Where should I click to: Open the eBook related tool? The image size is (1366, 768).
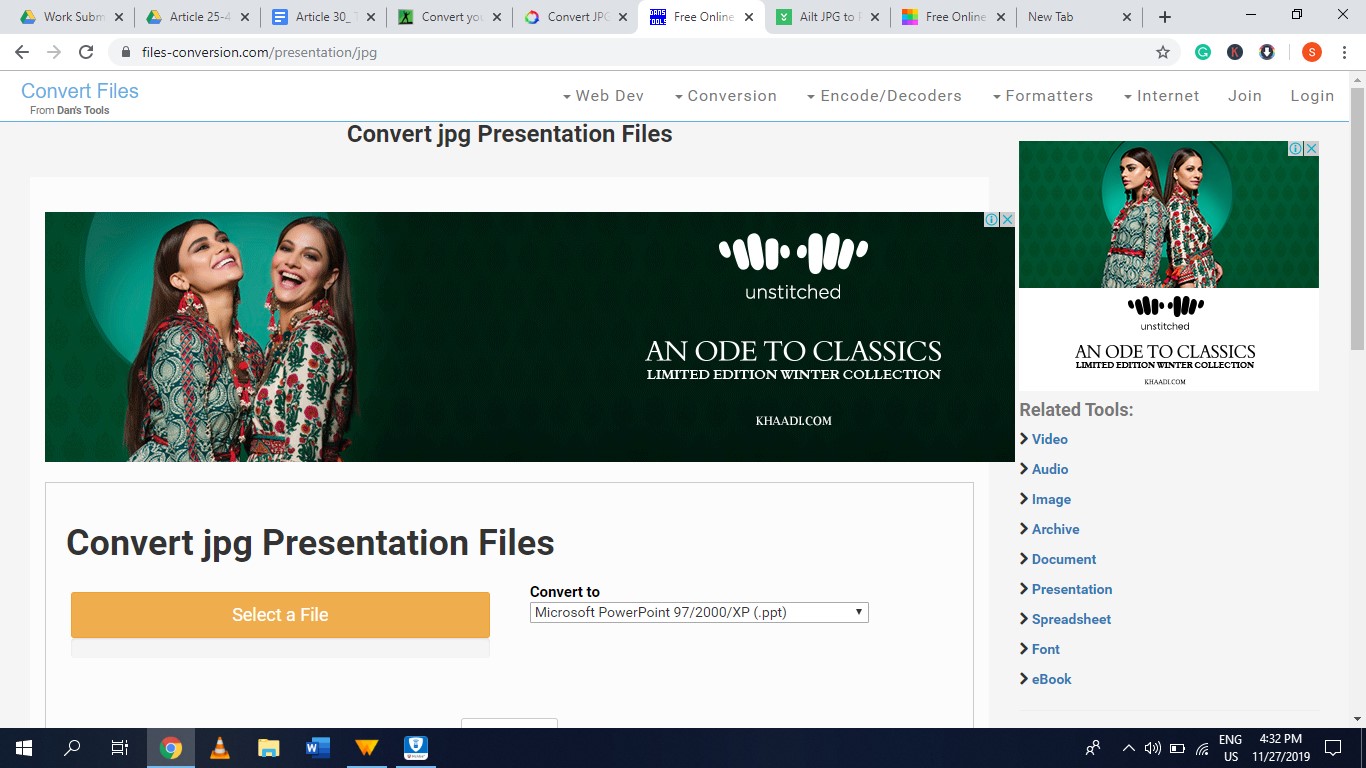coord(1051,679)
